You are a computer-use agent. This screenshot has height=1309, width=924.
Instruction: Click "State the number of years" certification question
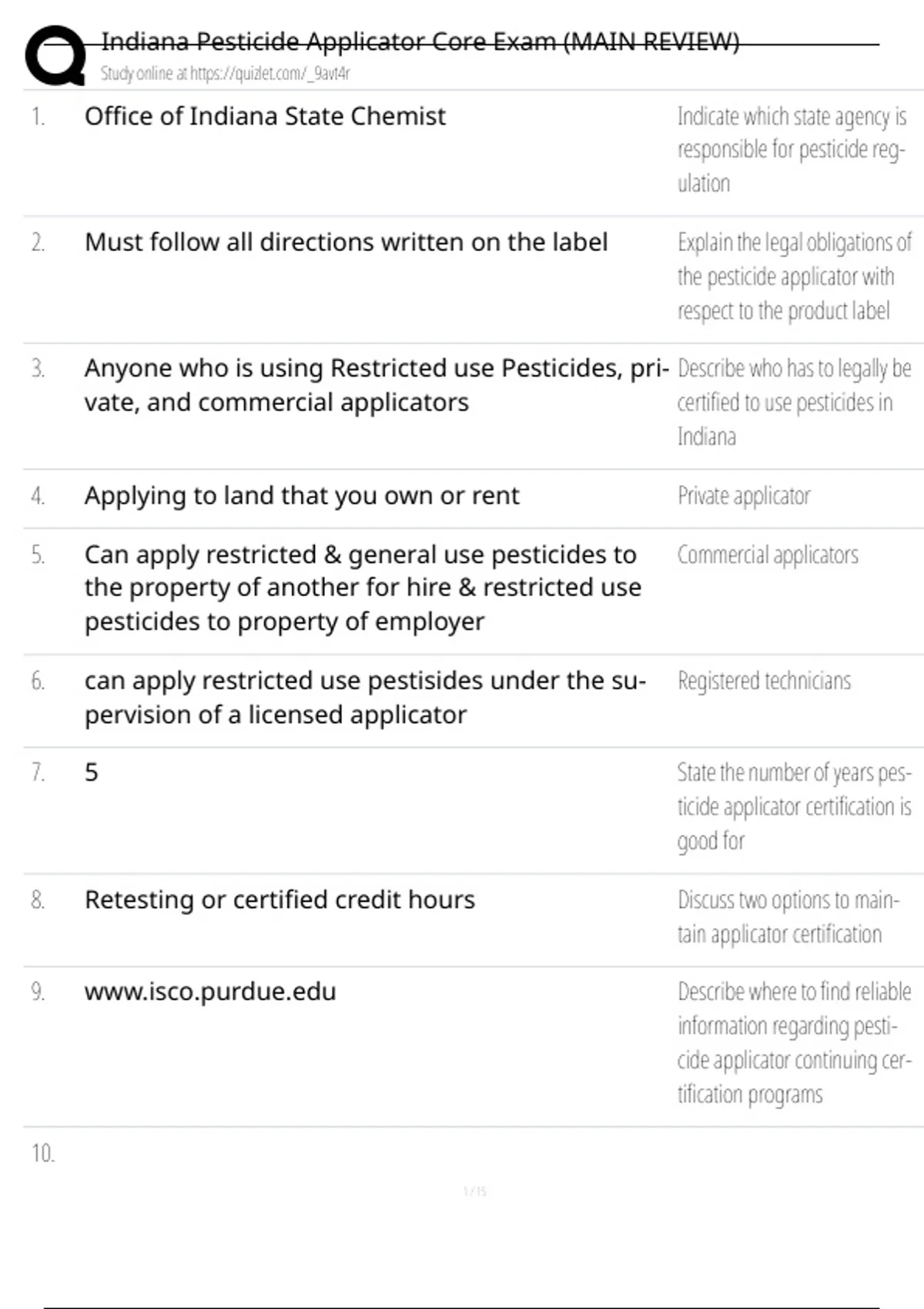(793, 806)
